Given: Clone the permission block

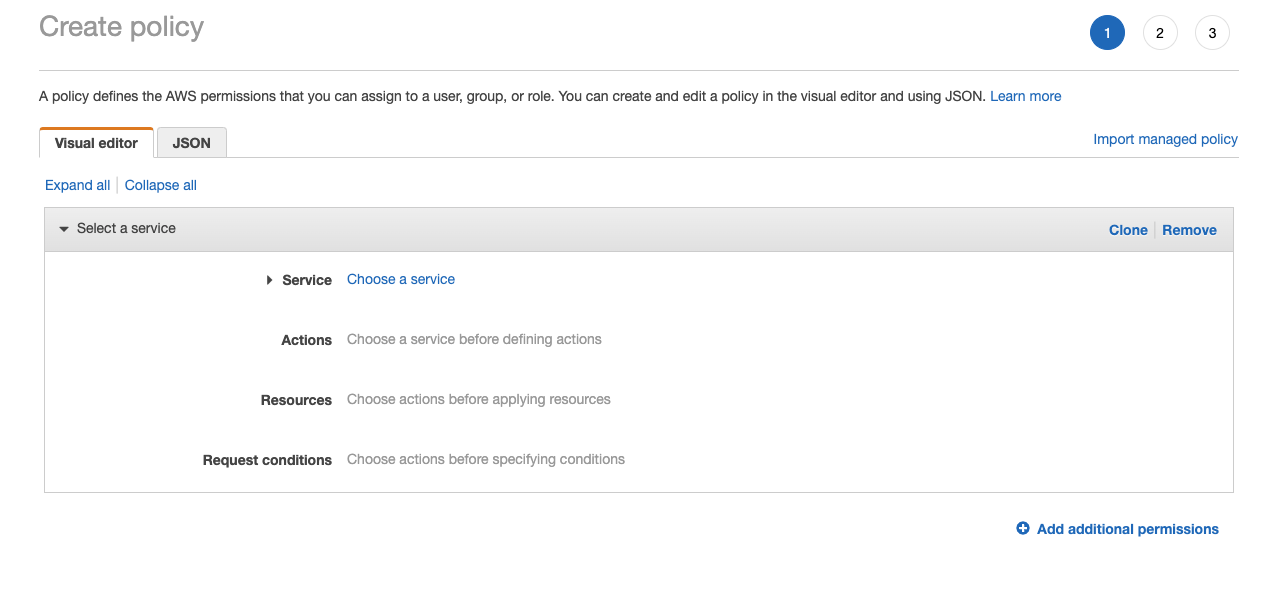Looking at the screenshot, I should [1128, 230].
